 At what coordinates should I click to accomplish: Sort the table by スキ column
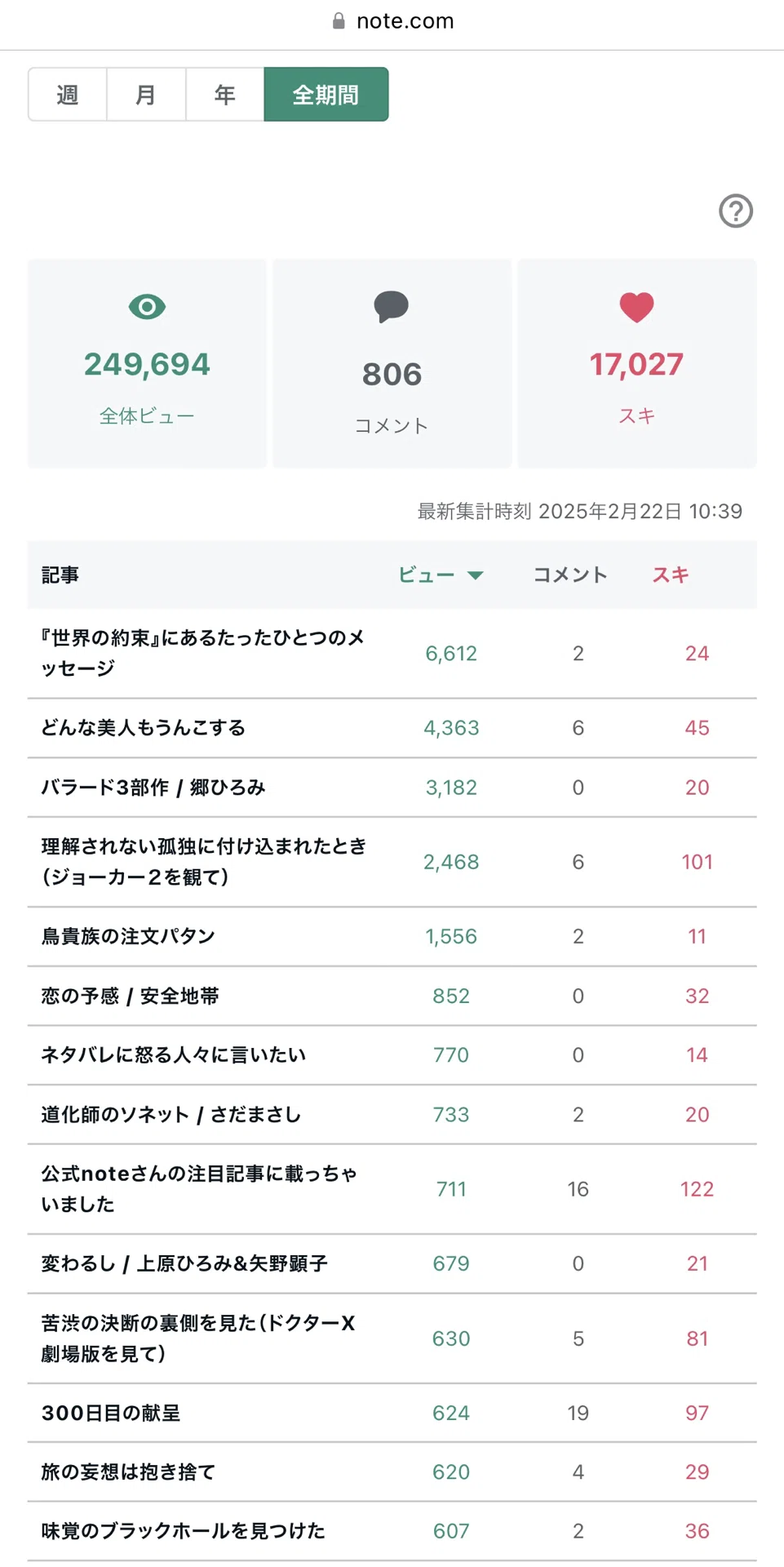point(671,575)
